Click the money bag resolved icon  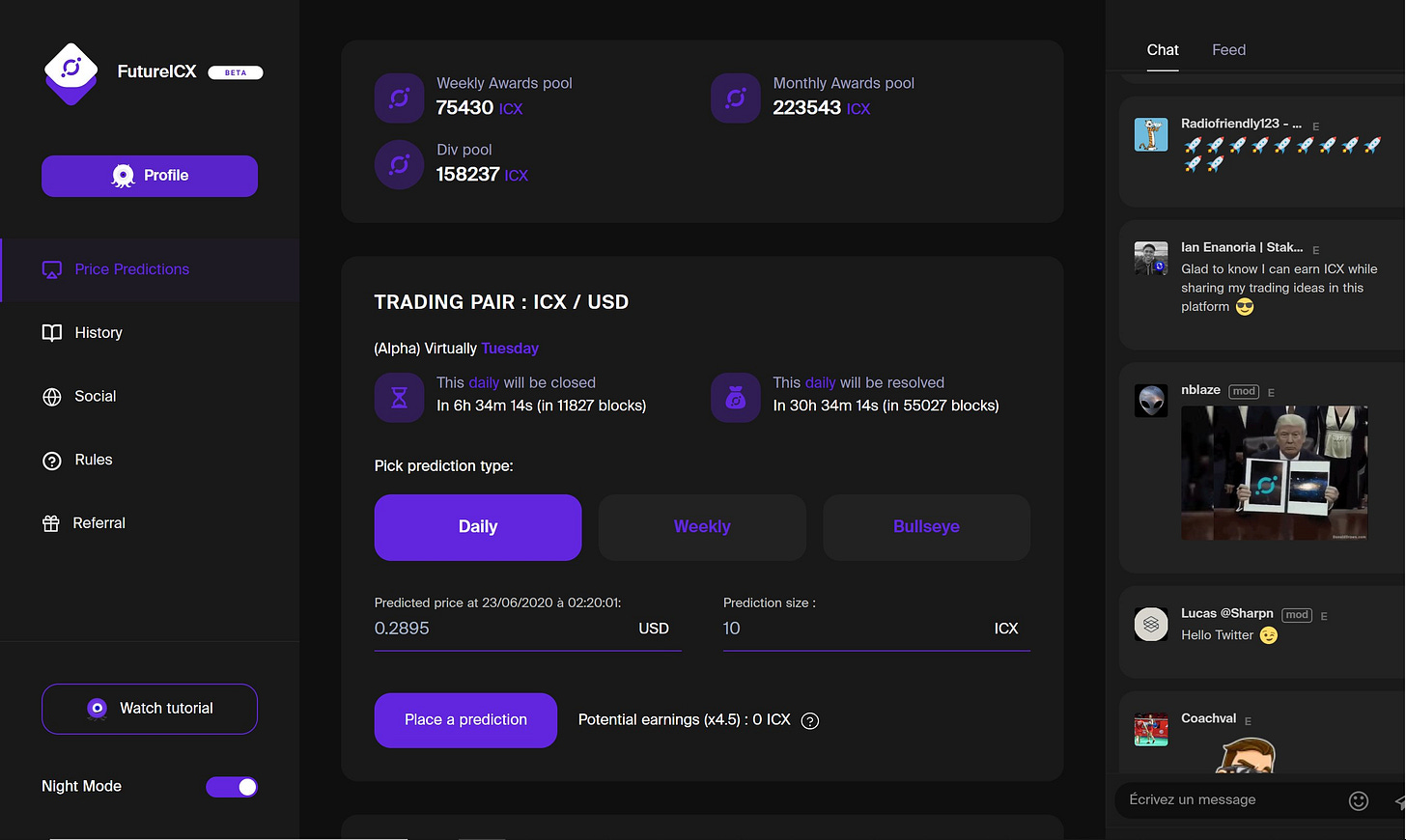pos(736,398)
